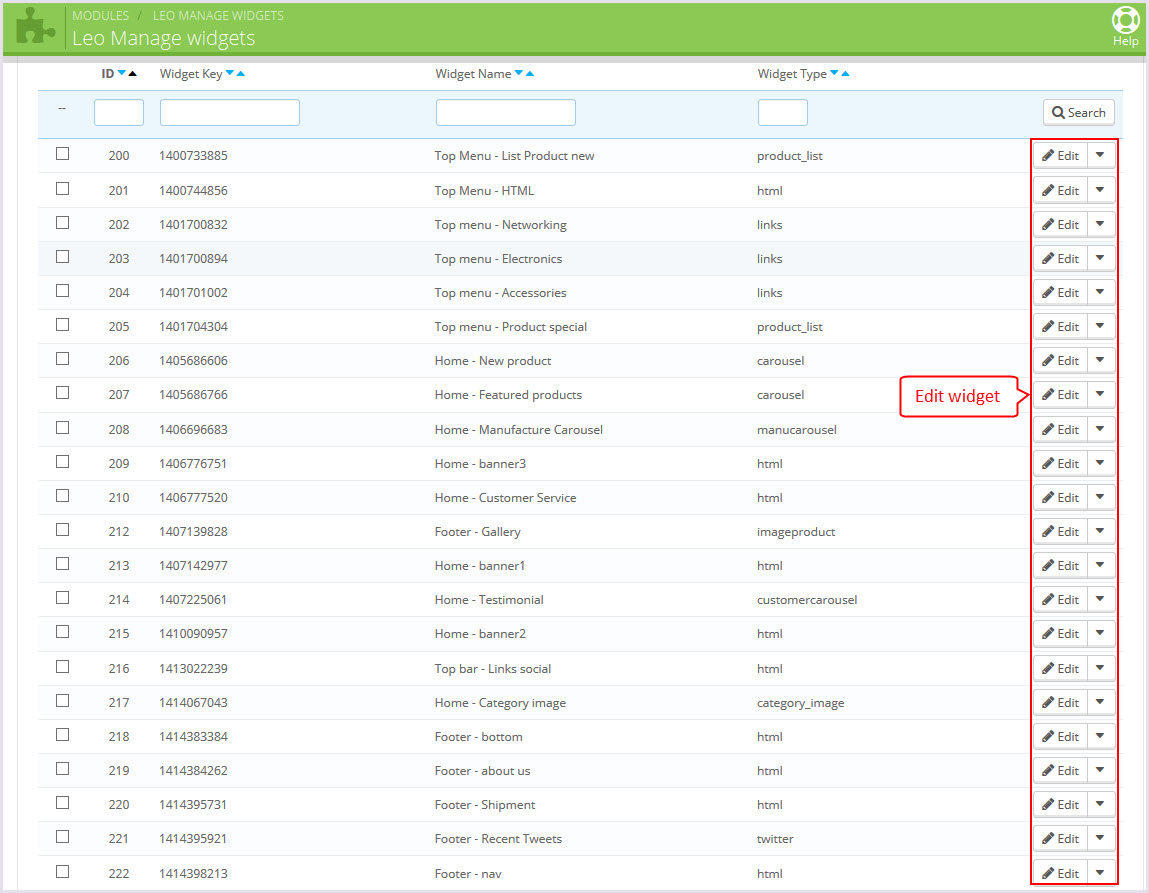Viewport: 1149px width, 893px height.
Task: Sort ID column descending arrow
Action: pos(122,74)
